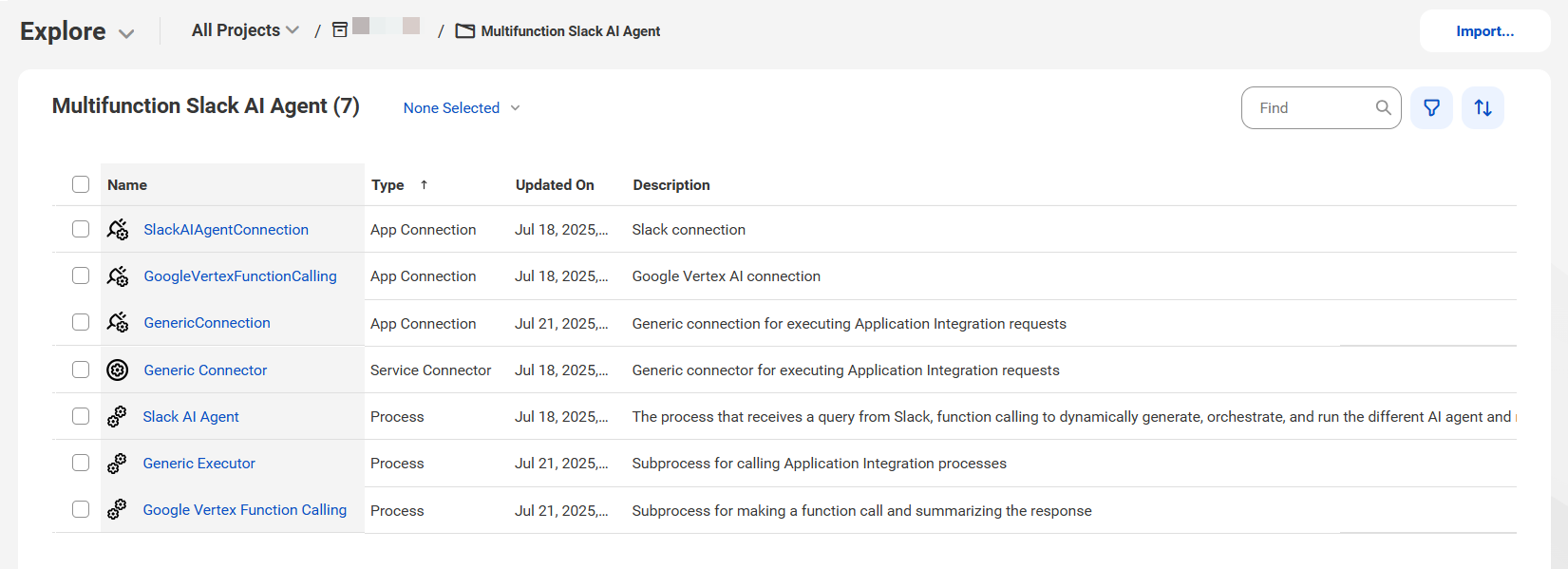Click the Slack AI Agent description text
1568x569 pixels.
pyautogui.click(x=1073, y=417)
